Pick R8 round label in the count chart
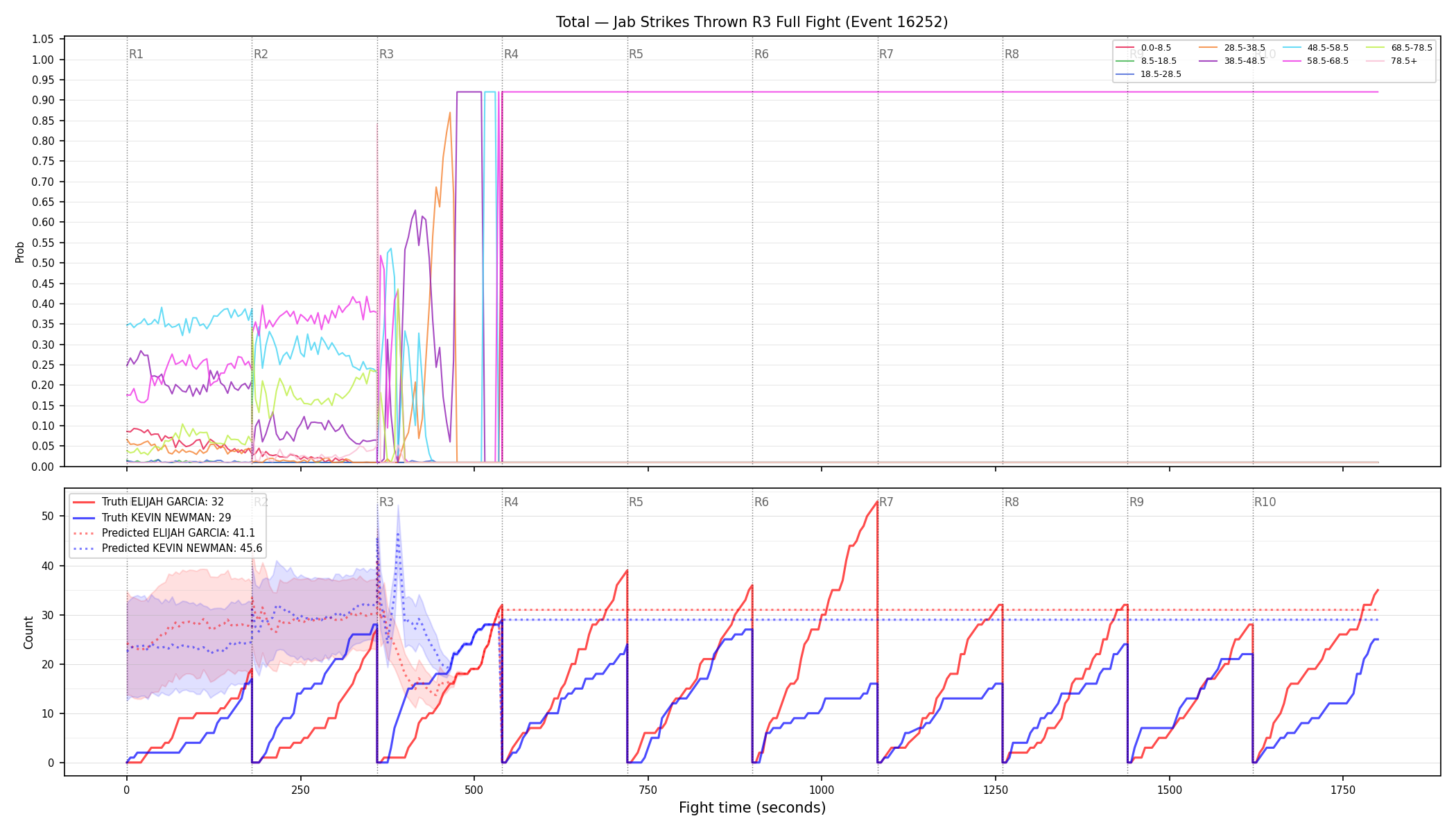The height and width of the screenshot is (832, 1456). coord(1012,502)
